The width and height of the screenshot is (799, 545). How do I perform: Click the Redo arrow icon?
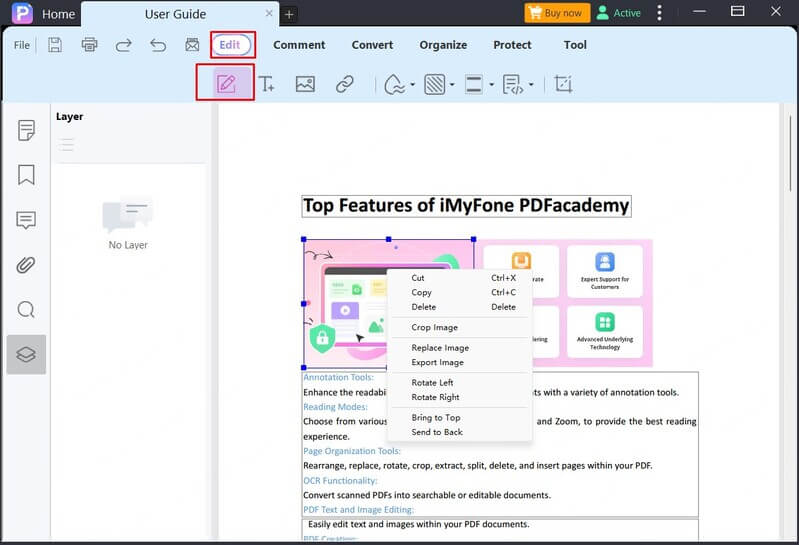pos(123,45)
